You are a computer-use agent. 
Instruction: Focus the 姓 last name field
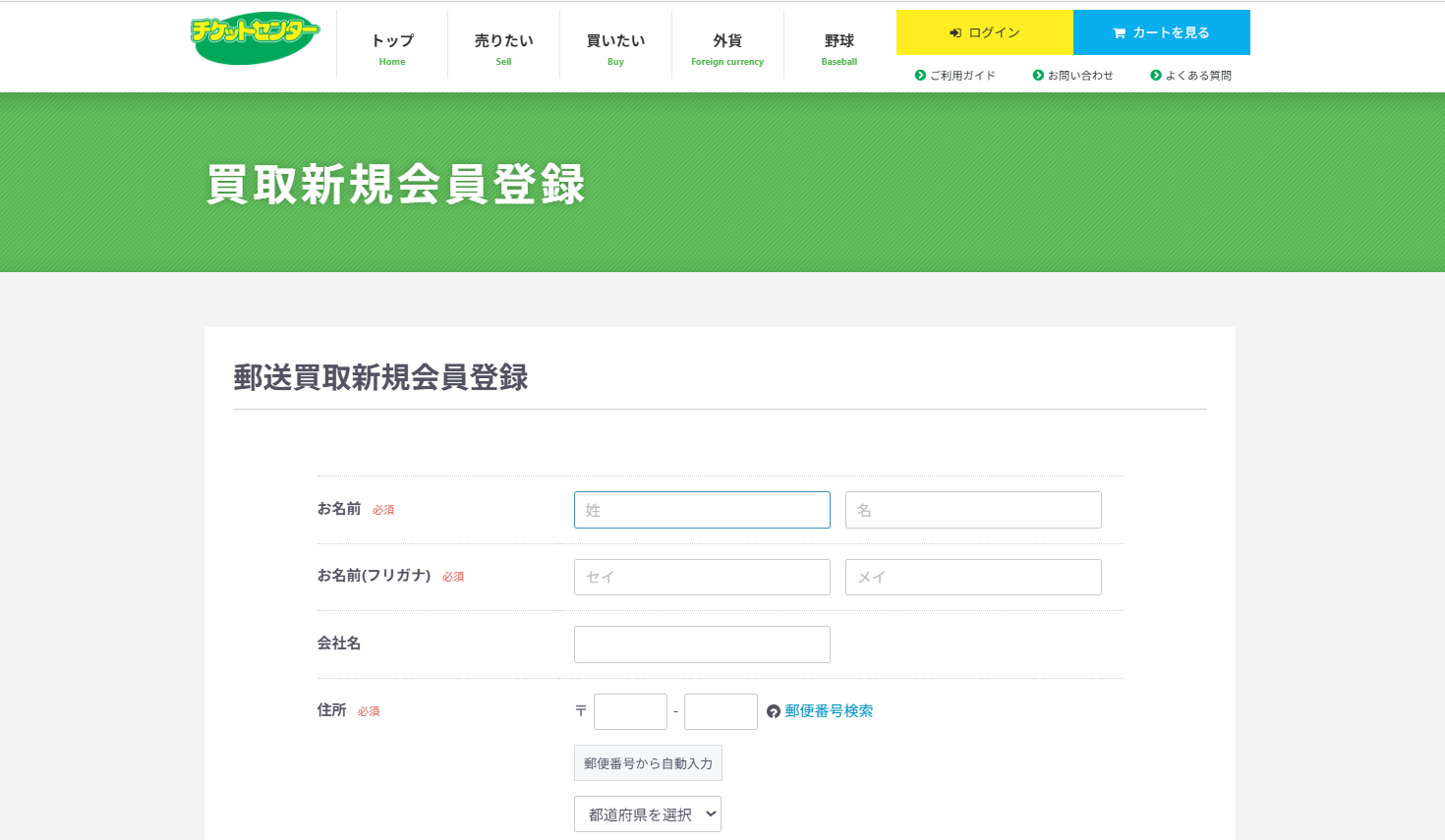tap(702, 510)
